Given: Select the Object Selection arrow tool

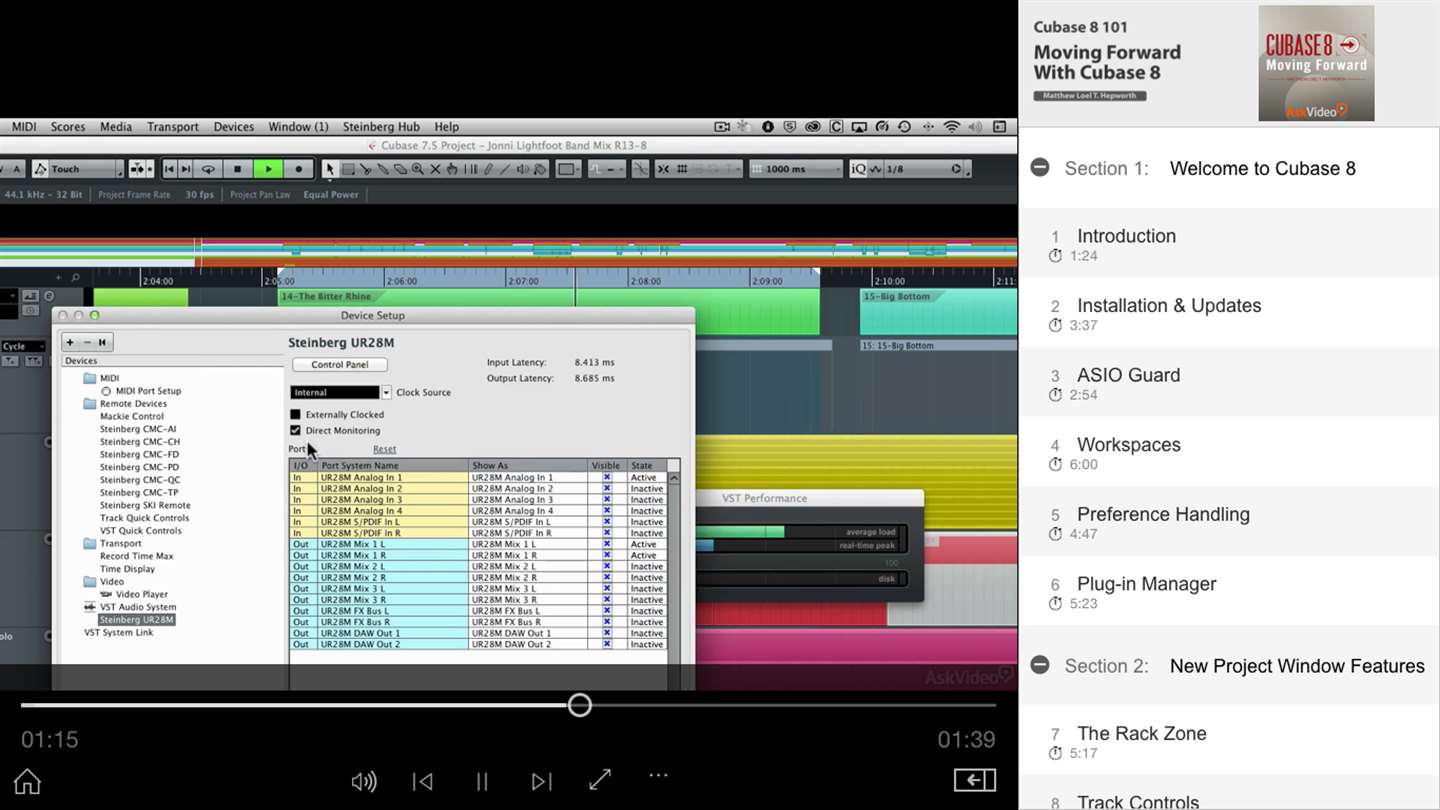Looking at the screenshot, I should [330, 169].
